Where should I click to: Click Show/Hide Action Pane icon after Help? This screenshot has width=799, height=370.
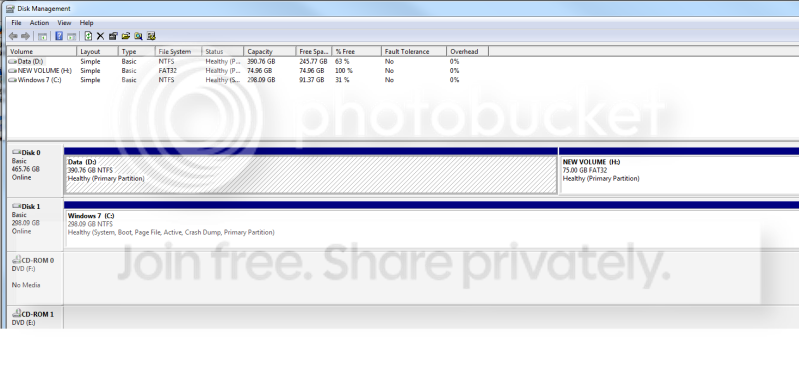coord(72,36)
